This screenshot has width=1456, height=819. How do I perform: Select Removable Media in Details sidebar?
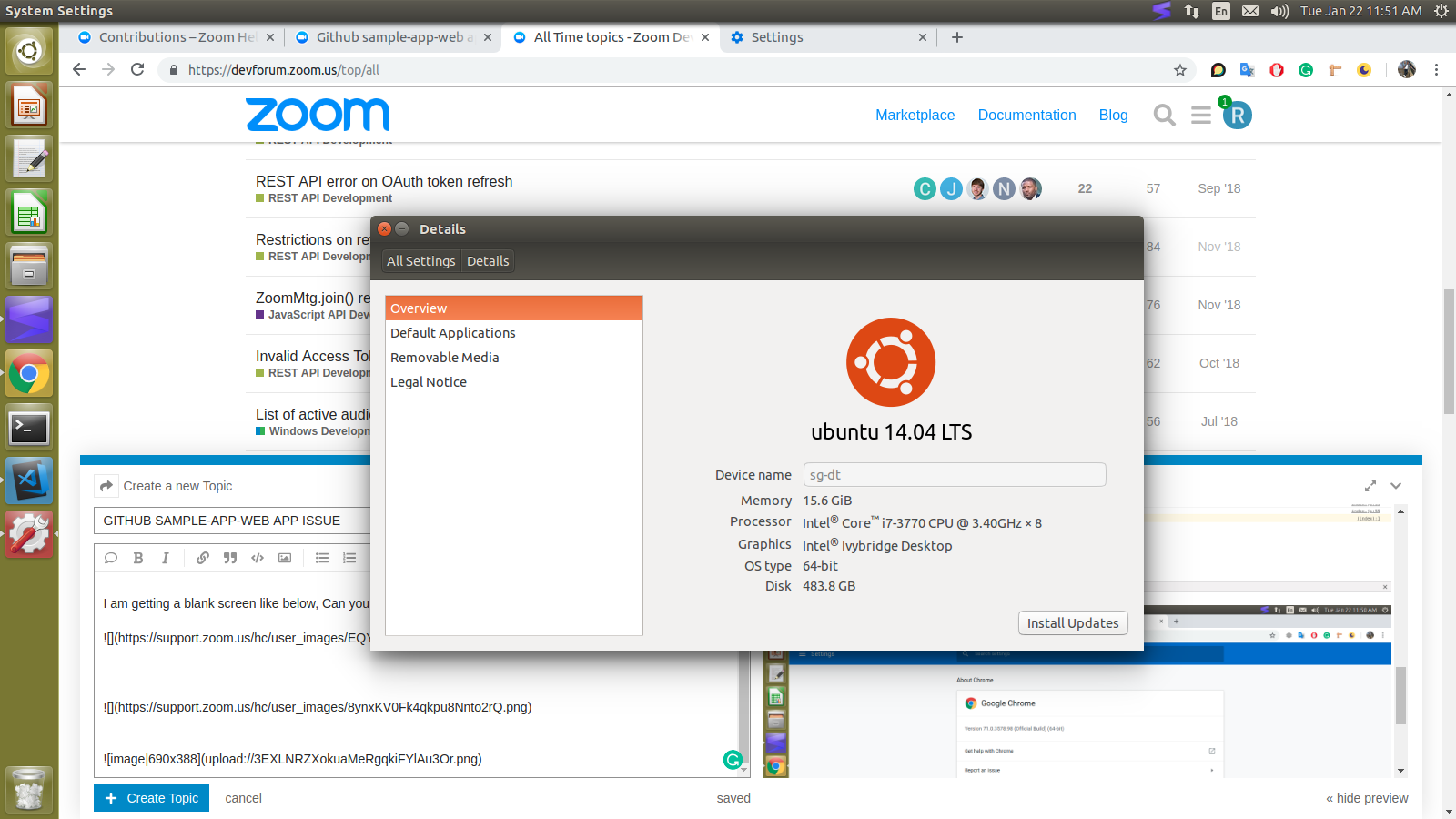(x=514, y=358)
